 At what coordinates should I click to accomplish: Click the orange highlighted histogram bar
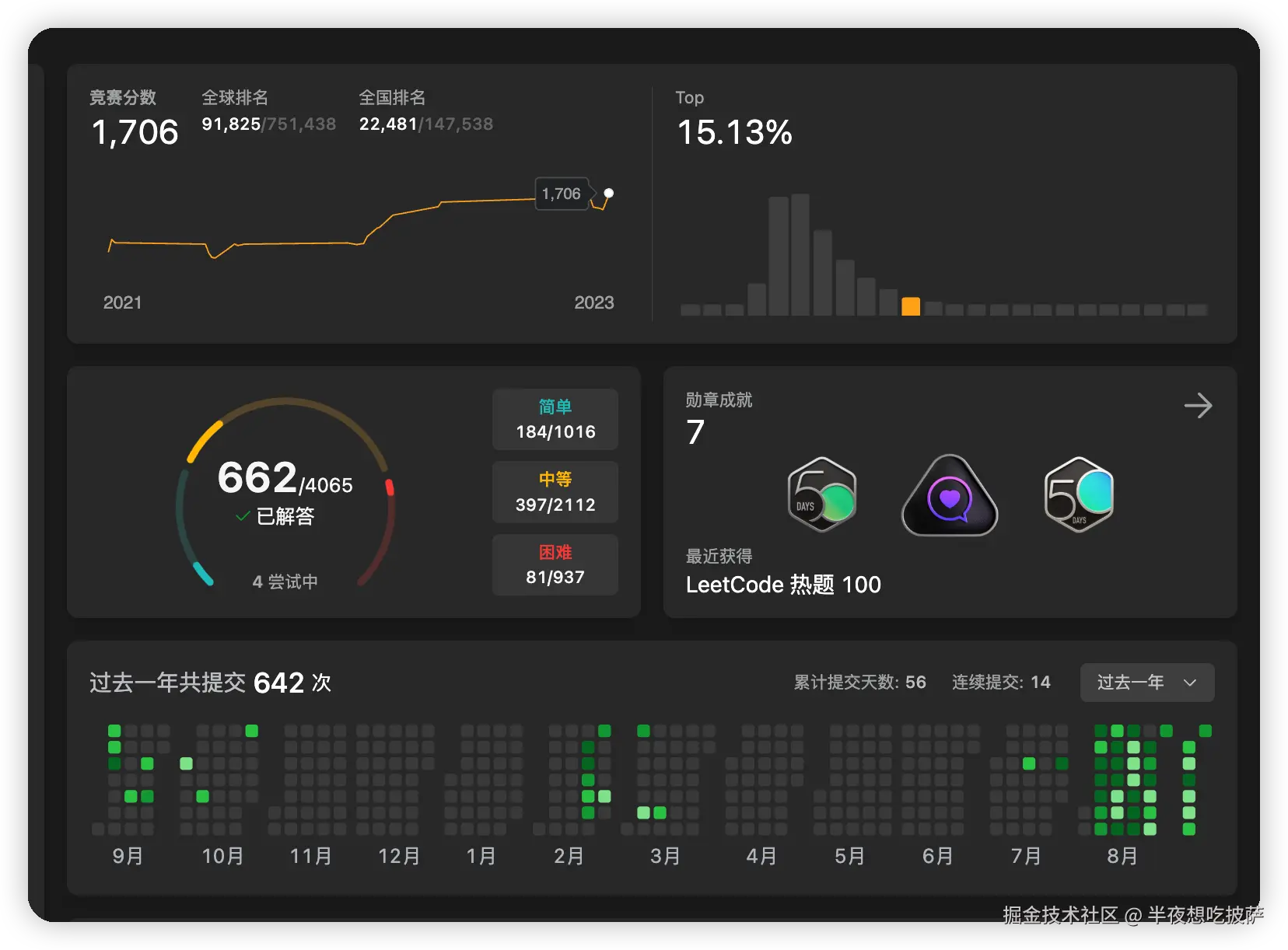[910, 306]
